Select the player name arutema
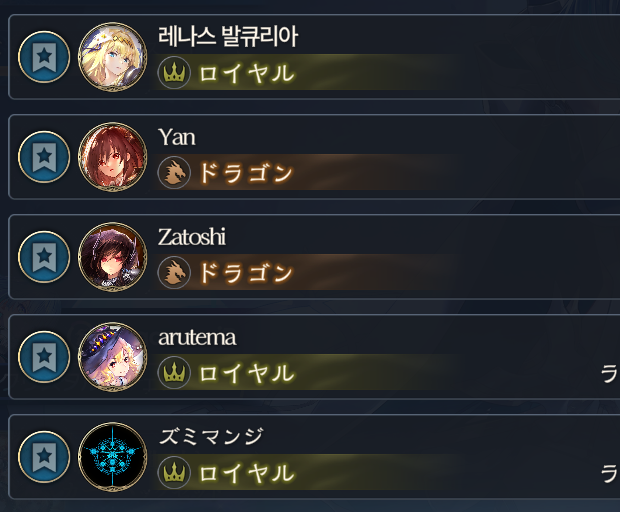 point(197,338)
